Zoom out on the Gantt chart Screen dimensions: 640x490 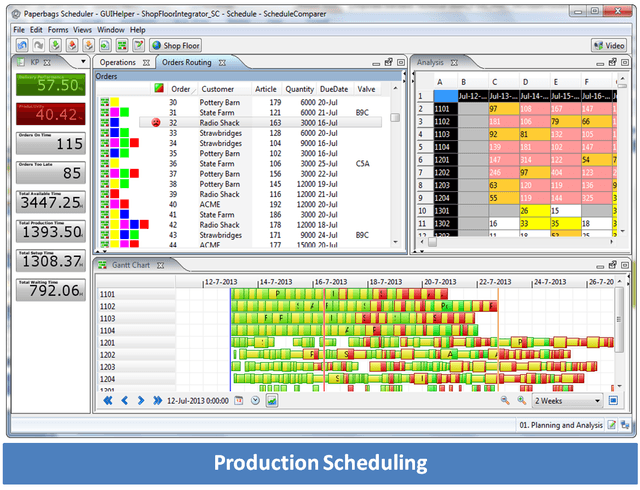pos(505,401)
